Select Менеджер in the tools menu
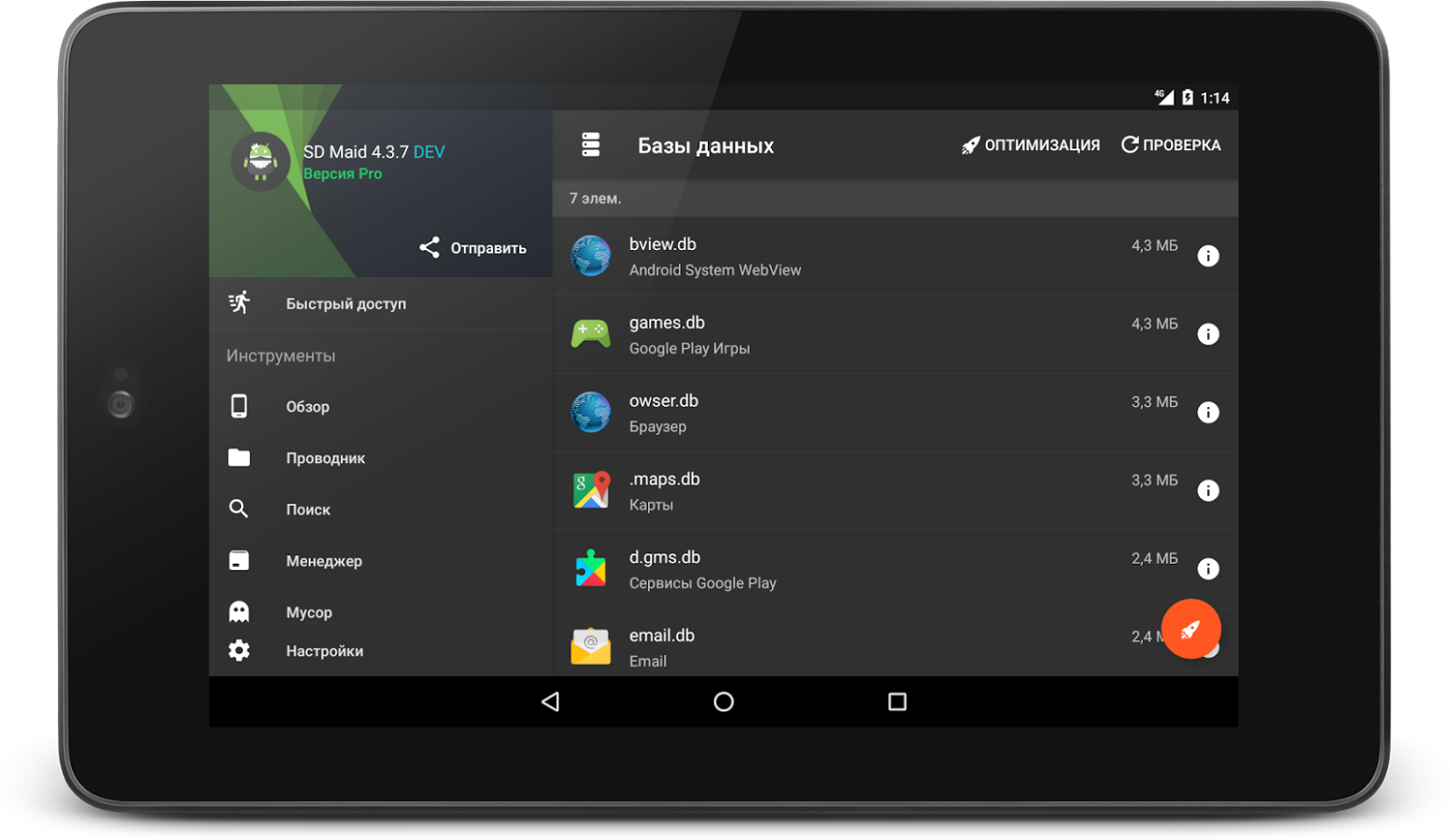 click(x=381, y=560)
